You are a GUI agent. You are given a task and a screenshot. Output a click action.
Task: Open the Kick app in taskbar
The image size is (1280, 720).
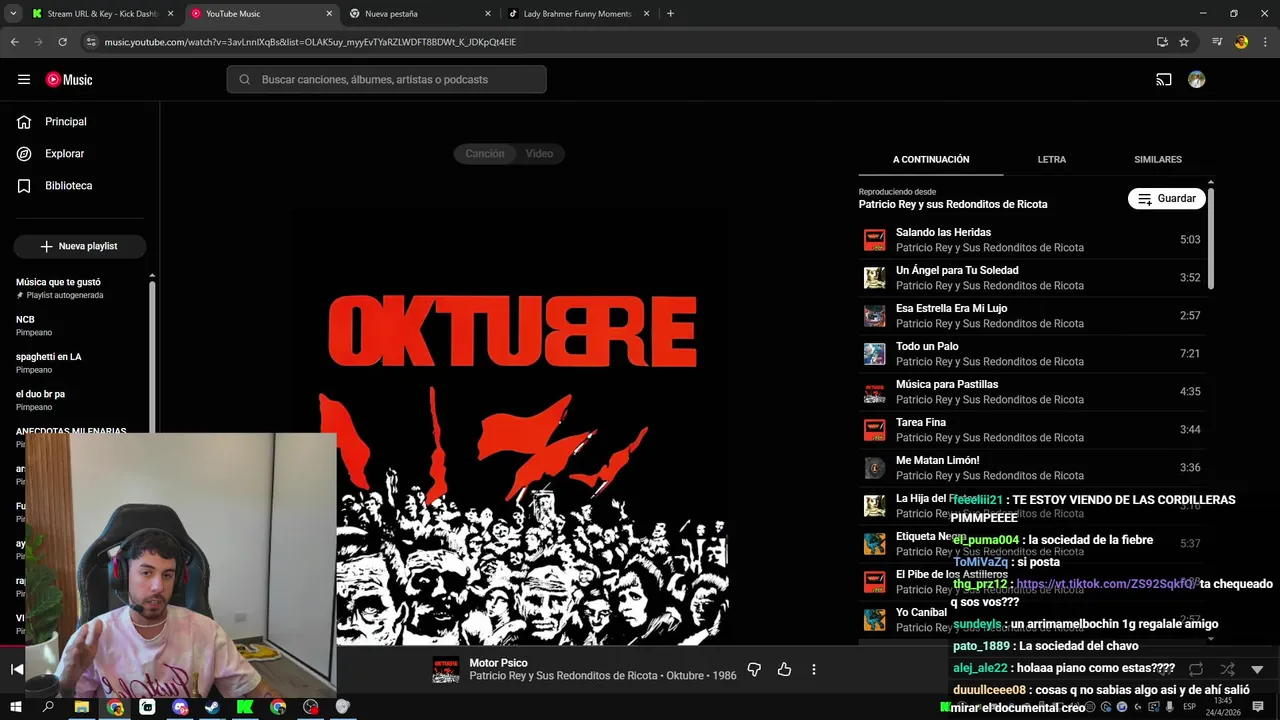tap(245, 707)
